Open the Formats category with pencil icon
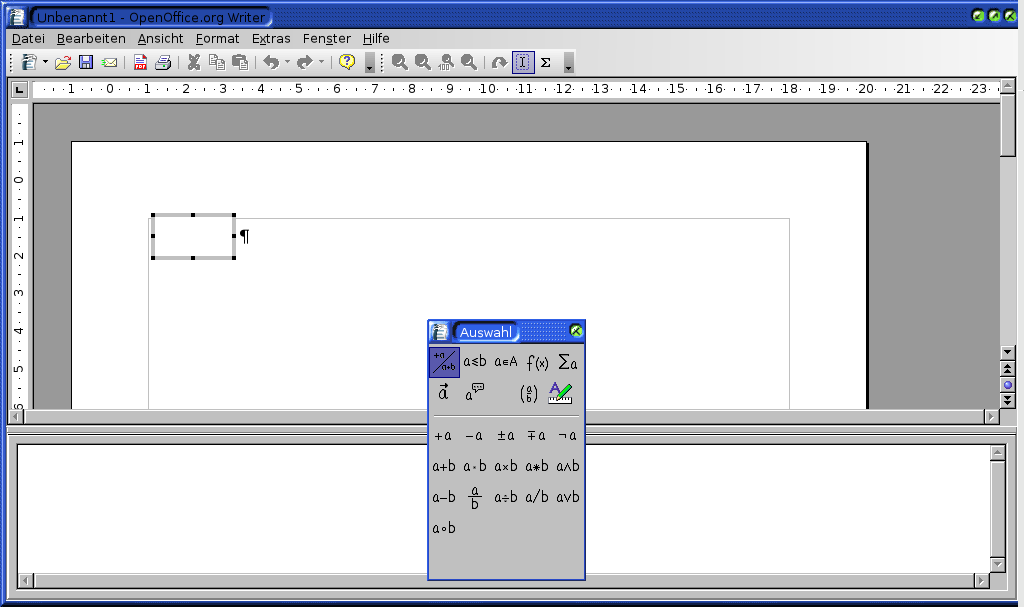Screen dimensions: 1024x607 (560, 393)
